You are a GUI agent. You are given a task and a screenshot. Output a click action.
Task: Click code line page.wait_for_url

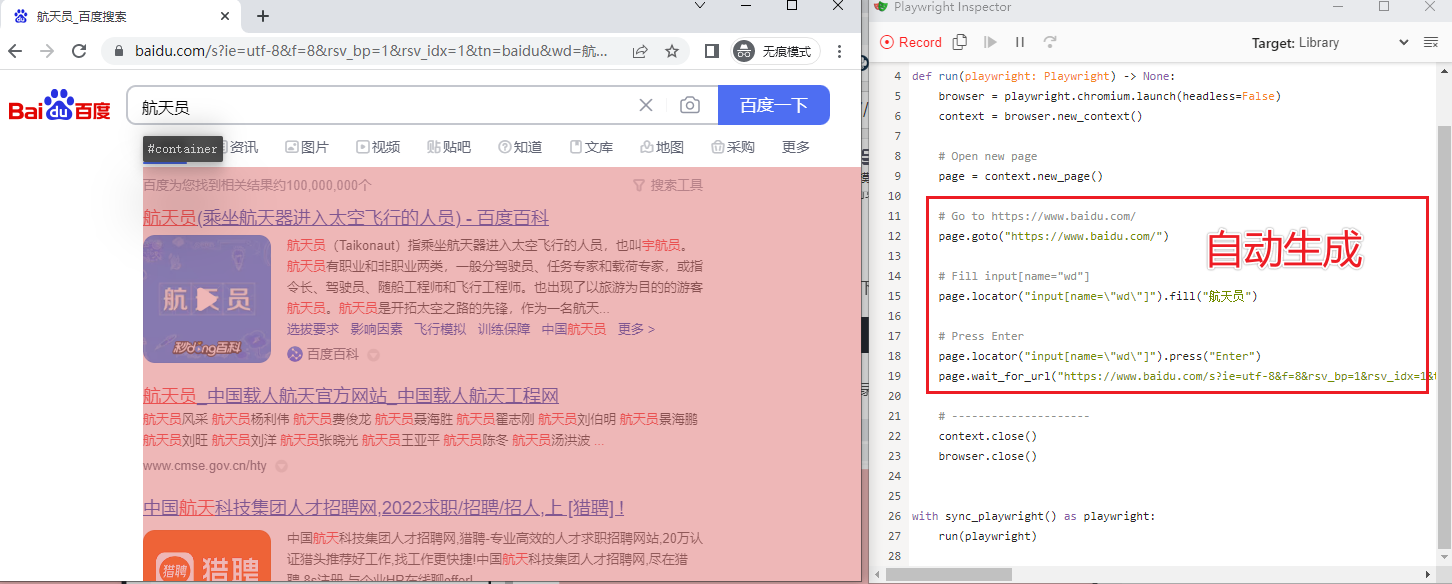1186,376
